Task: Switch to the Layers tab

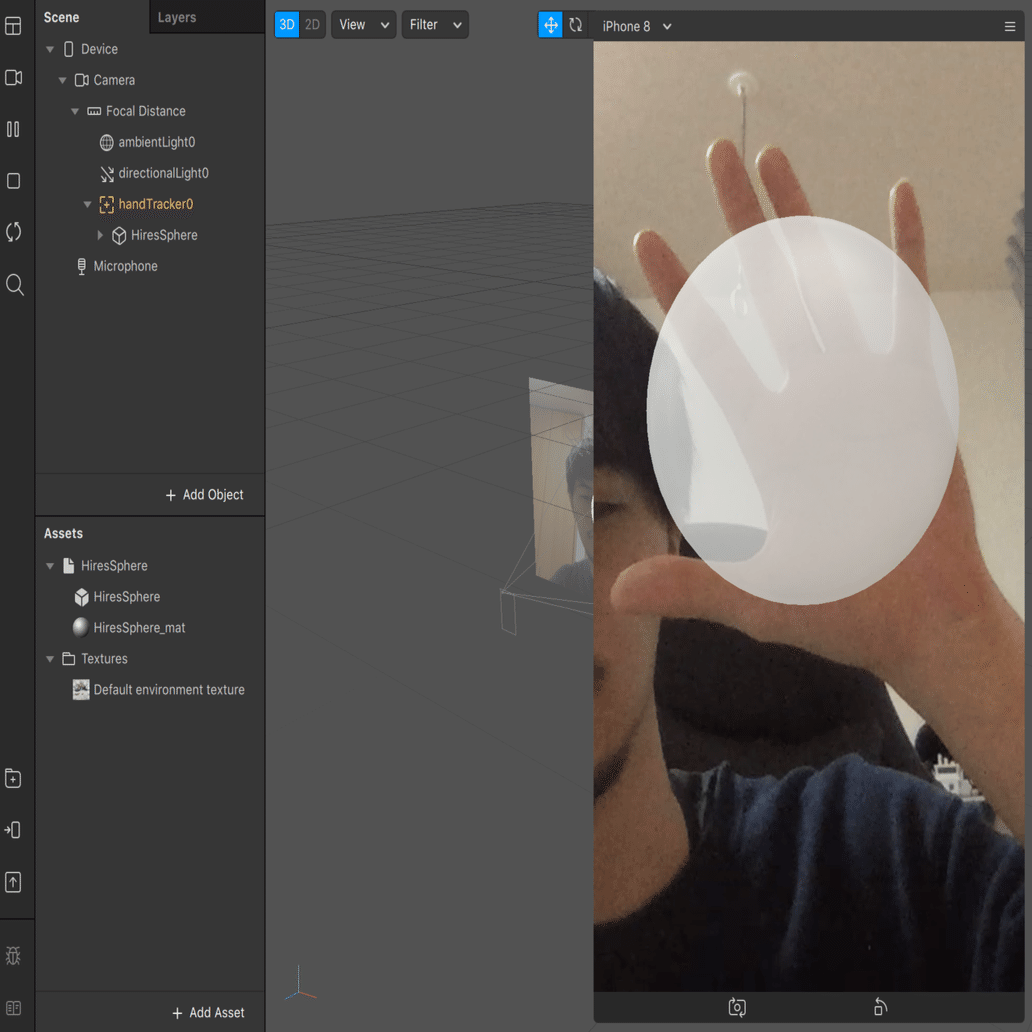Action: click(x=176, y=17)
